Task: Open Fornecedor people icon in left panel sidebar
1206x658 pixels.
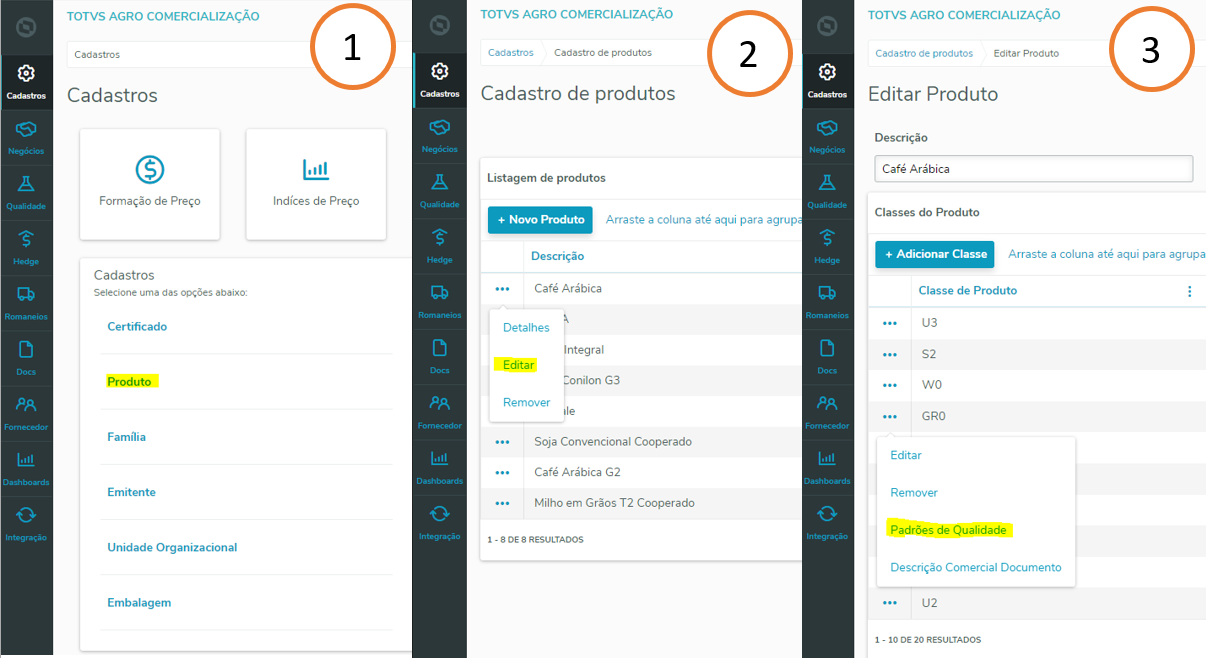Action: 26,404
